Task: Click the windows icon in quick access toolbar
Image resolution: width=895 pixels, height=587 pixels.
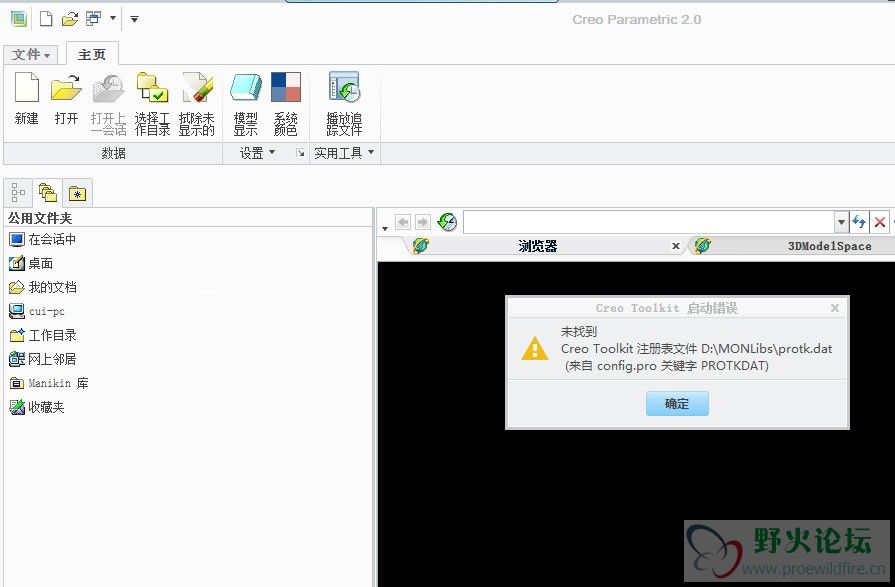Action: (x=94, y=19)
